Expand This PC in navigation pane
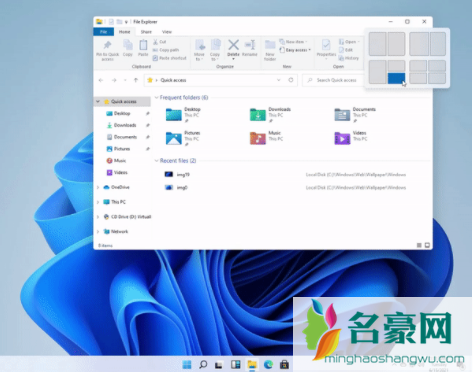473x372 pixels. click(x=98, y=202)
